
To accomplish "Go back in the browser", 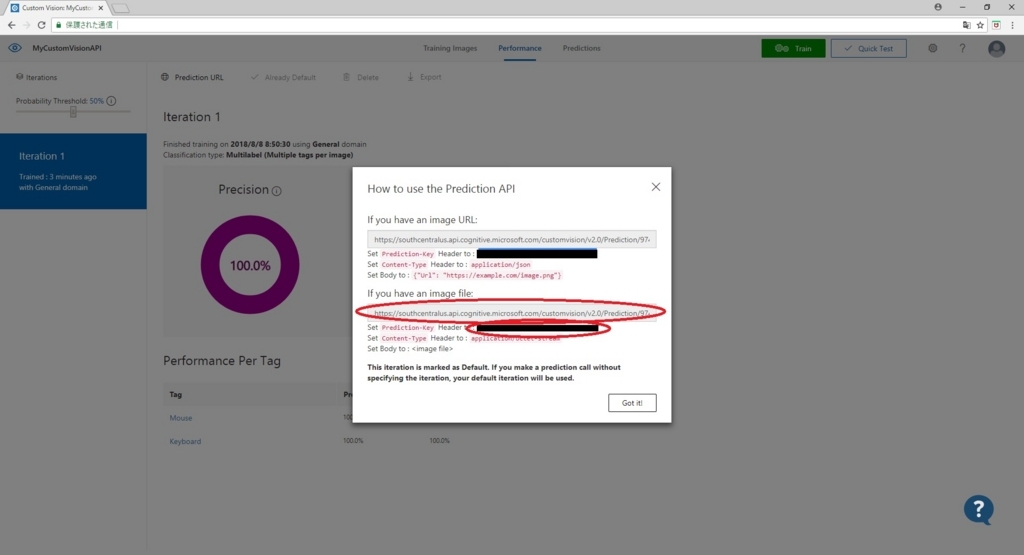I will [x=11, y=25].
